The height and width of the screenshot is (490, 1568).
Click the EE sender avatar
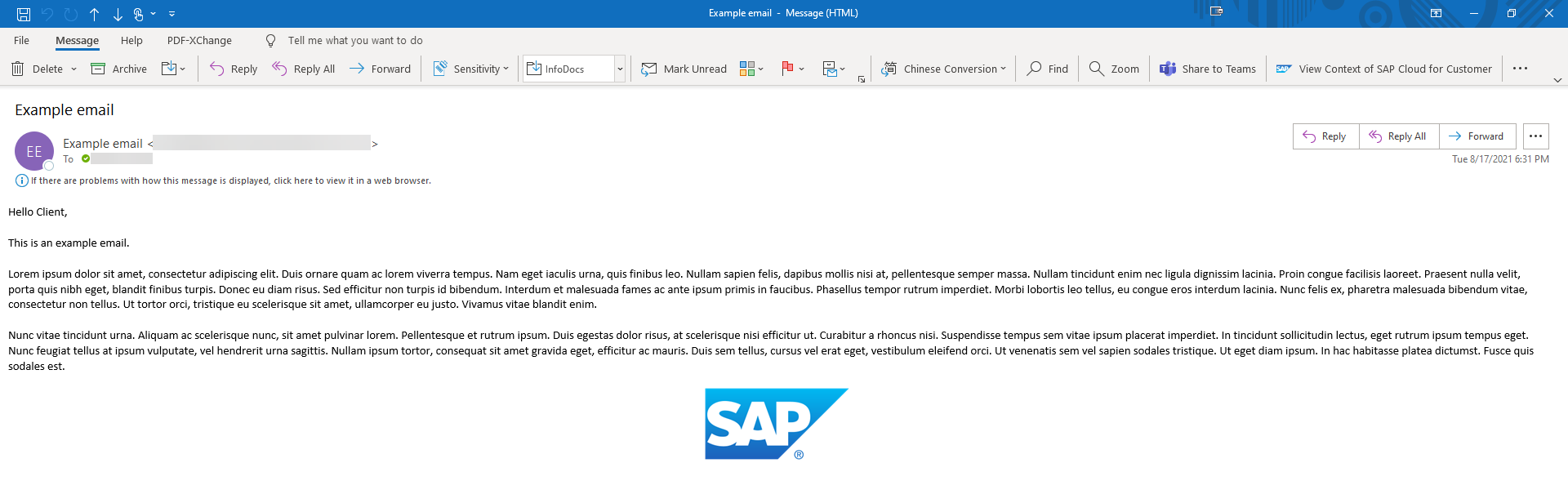coord(34,151)
